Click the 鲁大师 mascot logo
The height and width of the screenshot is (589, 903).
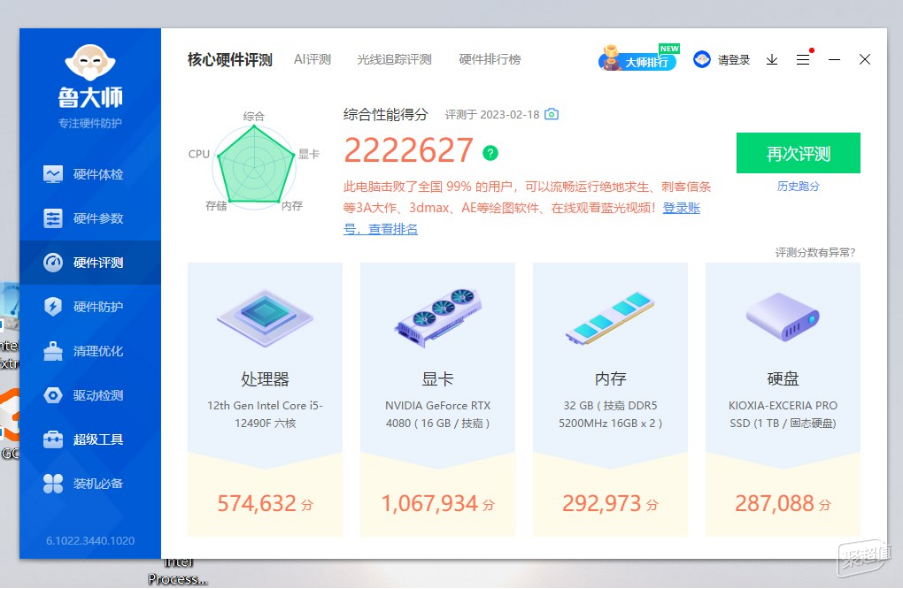coord(90,63)
